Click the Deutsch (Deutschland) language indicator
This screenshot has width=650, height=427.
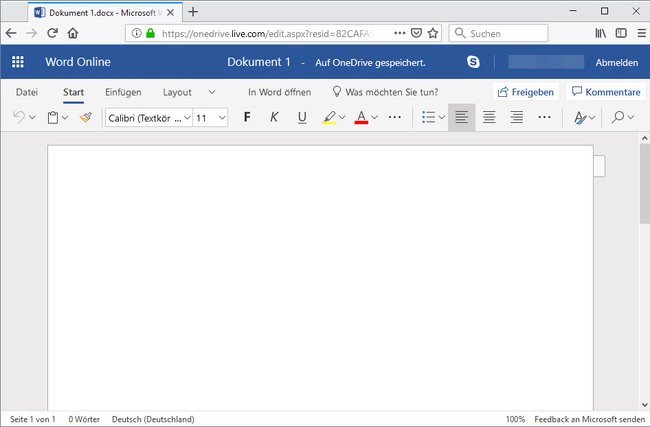click(x=153, y=419)
